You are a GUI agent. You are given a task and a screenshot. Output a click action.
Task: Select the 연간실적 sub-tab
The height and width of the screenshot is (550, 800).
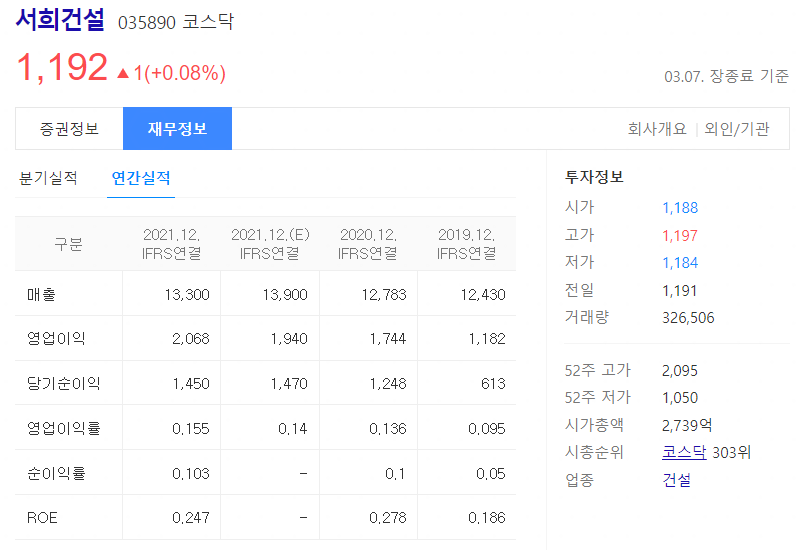click(141, 178)
